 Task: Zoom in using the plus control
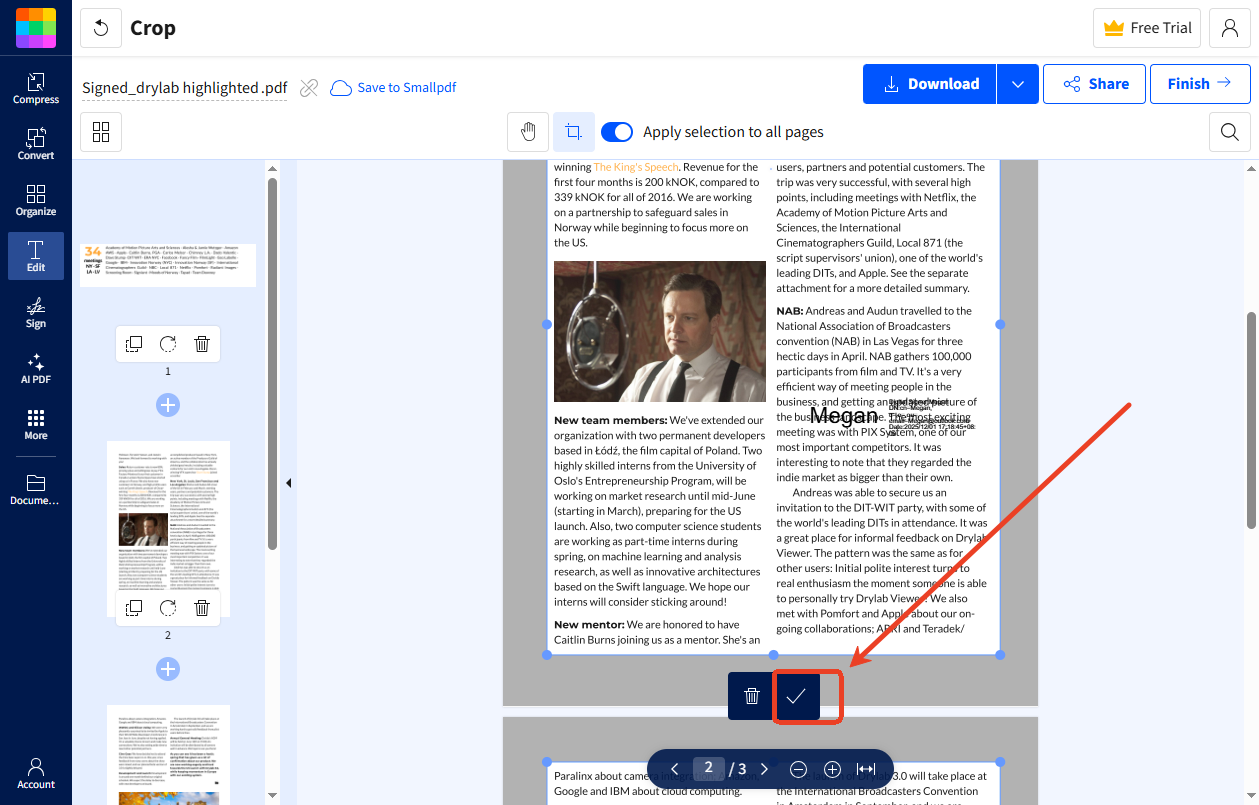832,769
